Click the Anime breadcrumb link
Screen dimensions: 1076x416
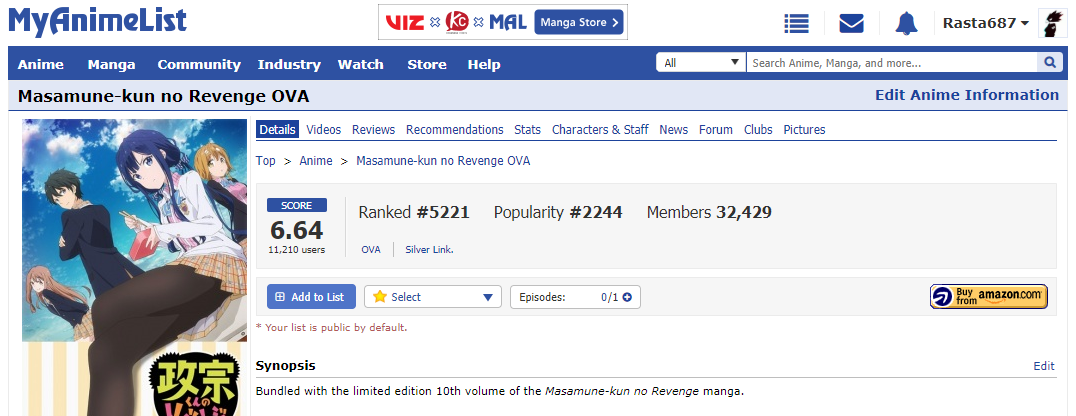316,161
